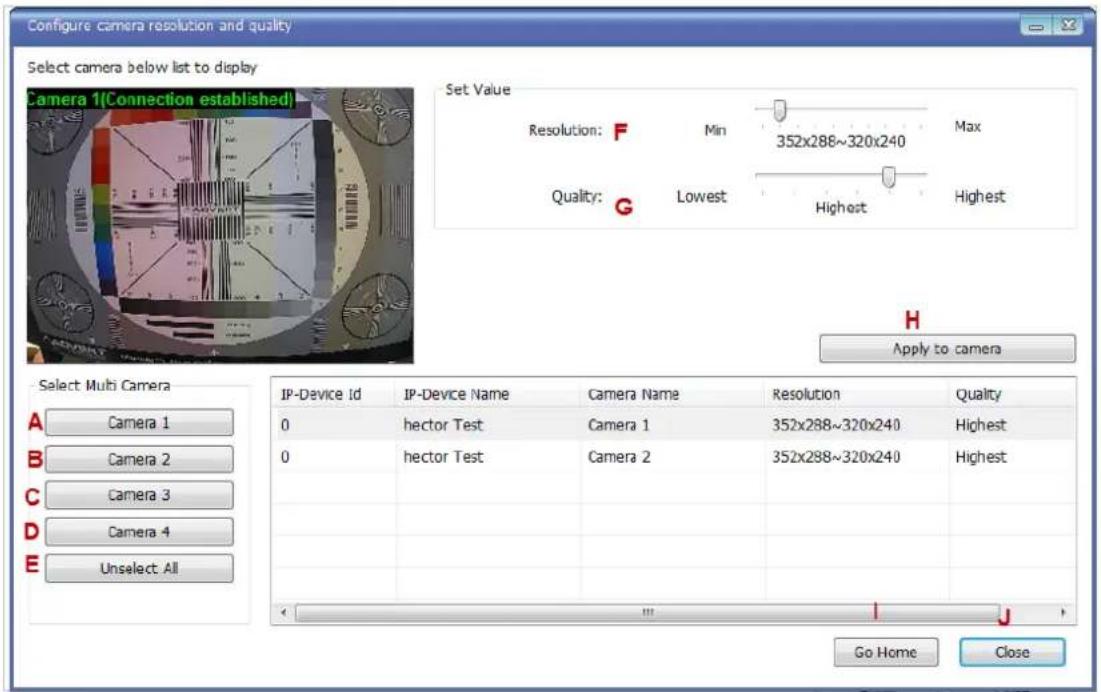Click hector Test in Camera 2 row

(x=443, y=457)
